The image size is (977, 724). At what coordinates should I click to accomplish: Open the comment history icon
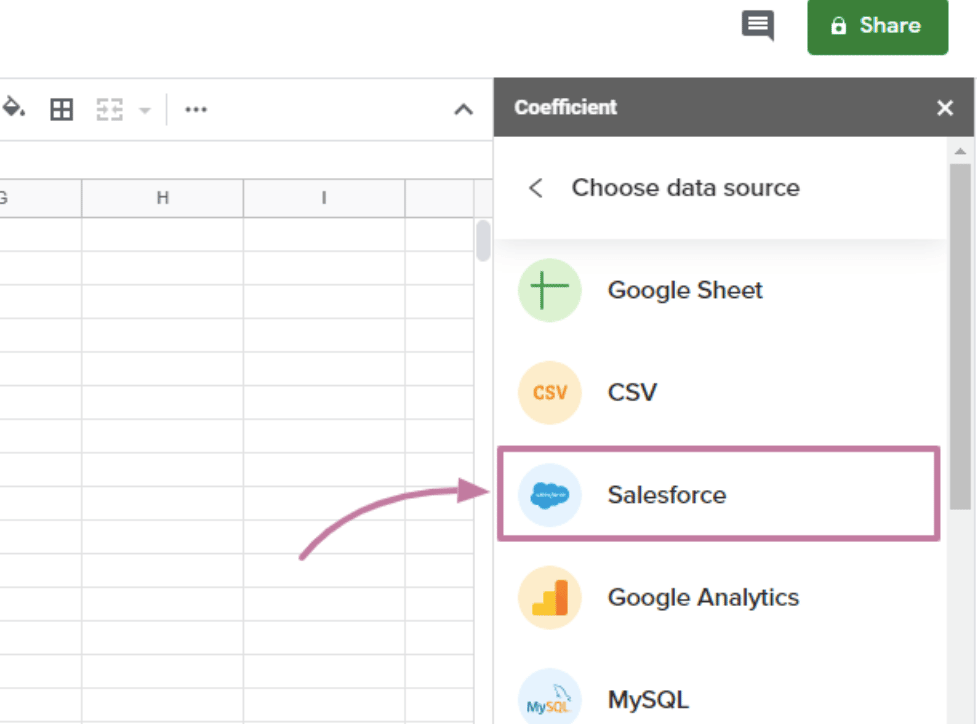pos(758,26)
